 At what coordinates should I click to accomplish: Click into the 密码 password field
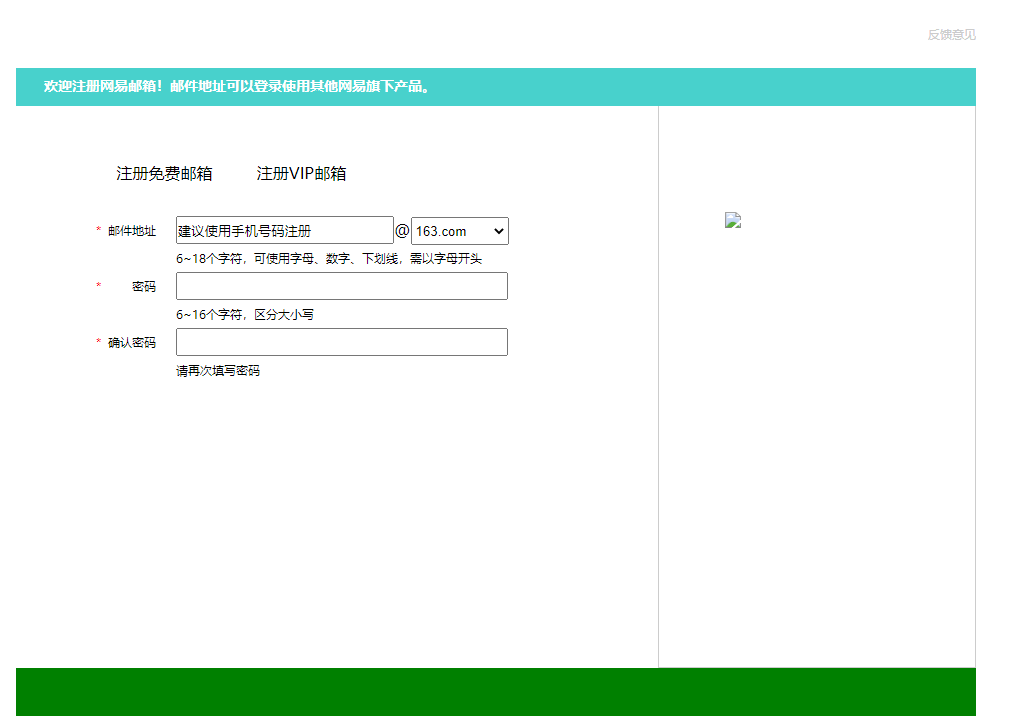coord(341,286)
